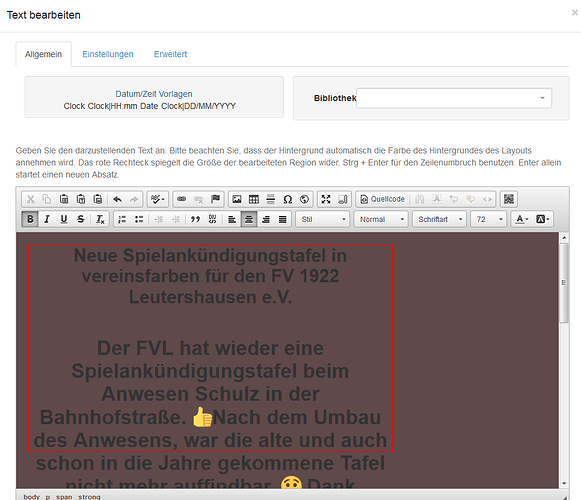Screen dimensions: 581x500
Task: Insert an image via image icon
Action: coord(237,199)
